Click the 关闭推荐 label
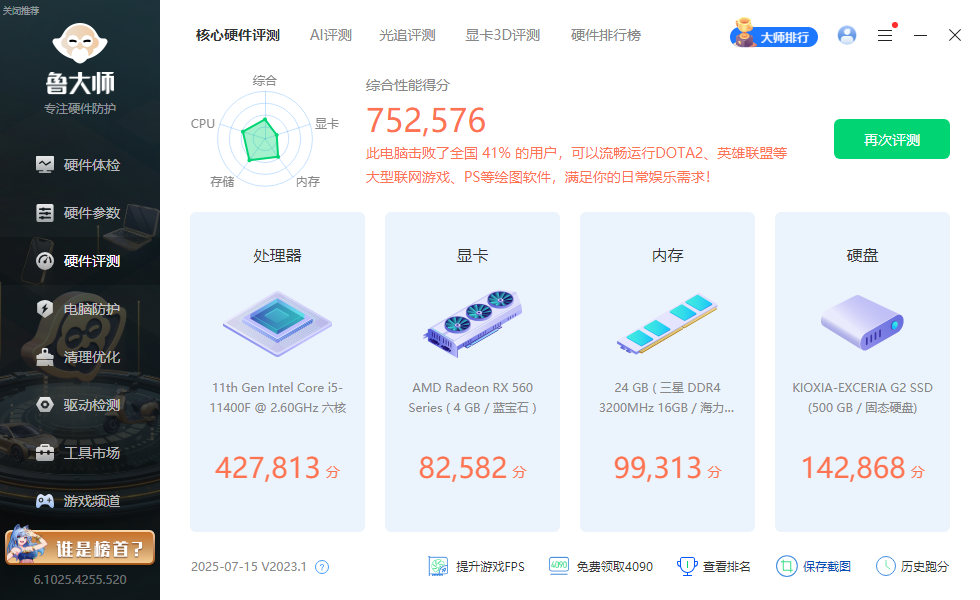The width and height of the screenshot is (980, 600). (21, 11)
